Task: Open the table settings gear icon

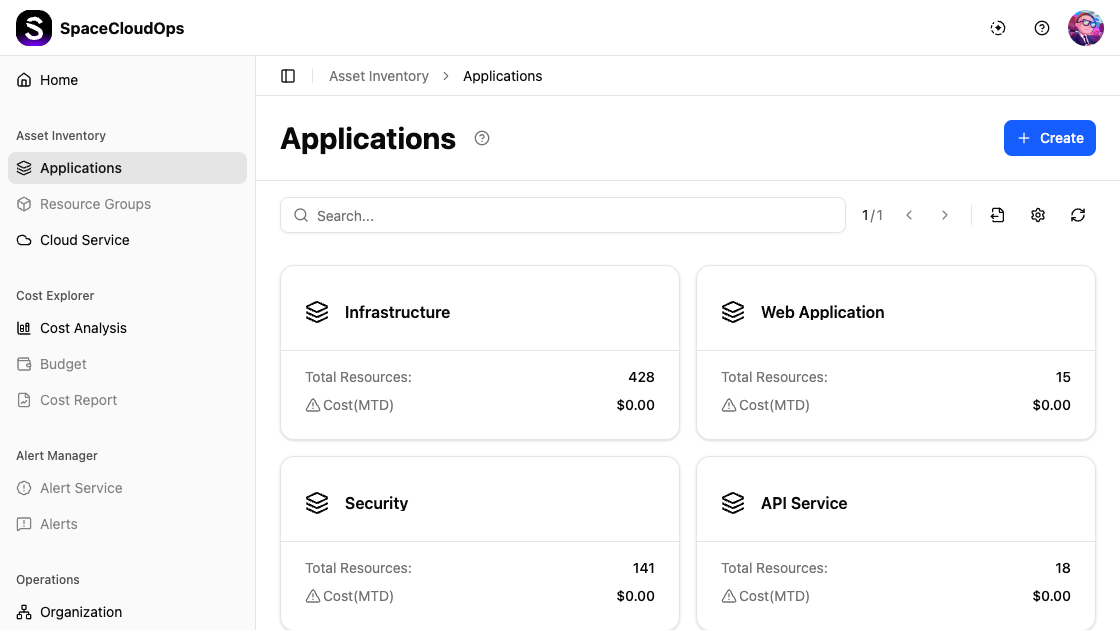Action: coord(1038,215)
